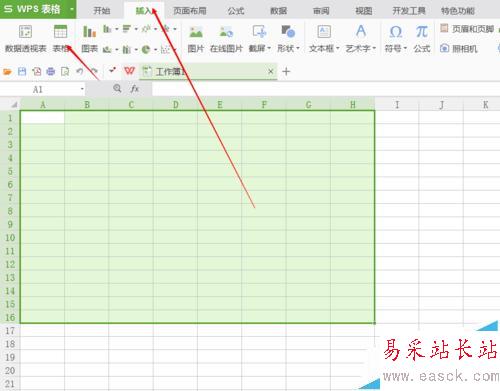Viewport: 500px width, 391px height.
Task: Click the 公式 pi equation icon
Action: coord(422,32)
